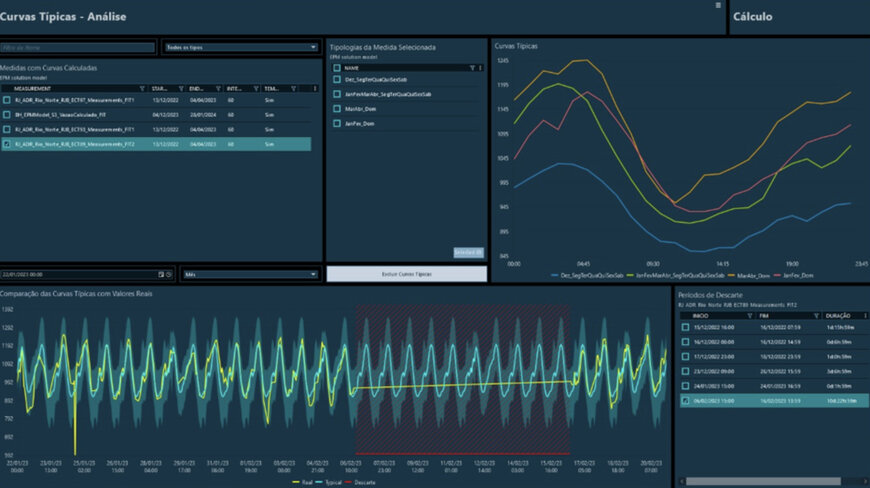Check the Dez_SegTerQuaQuiSexSab typology checkbox
870x488 pixels.
coord(337,80)
